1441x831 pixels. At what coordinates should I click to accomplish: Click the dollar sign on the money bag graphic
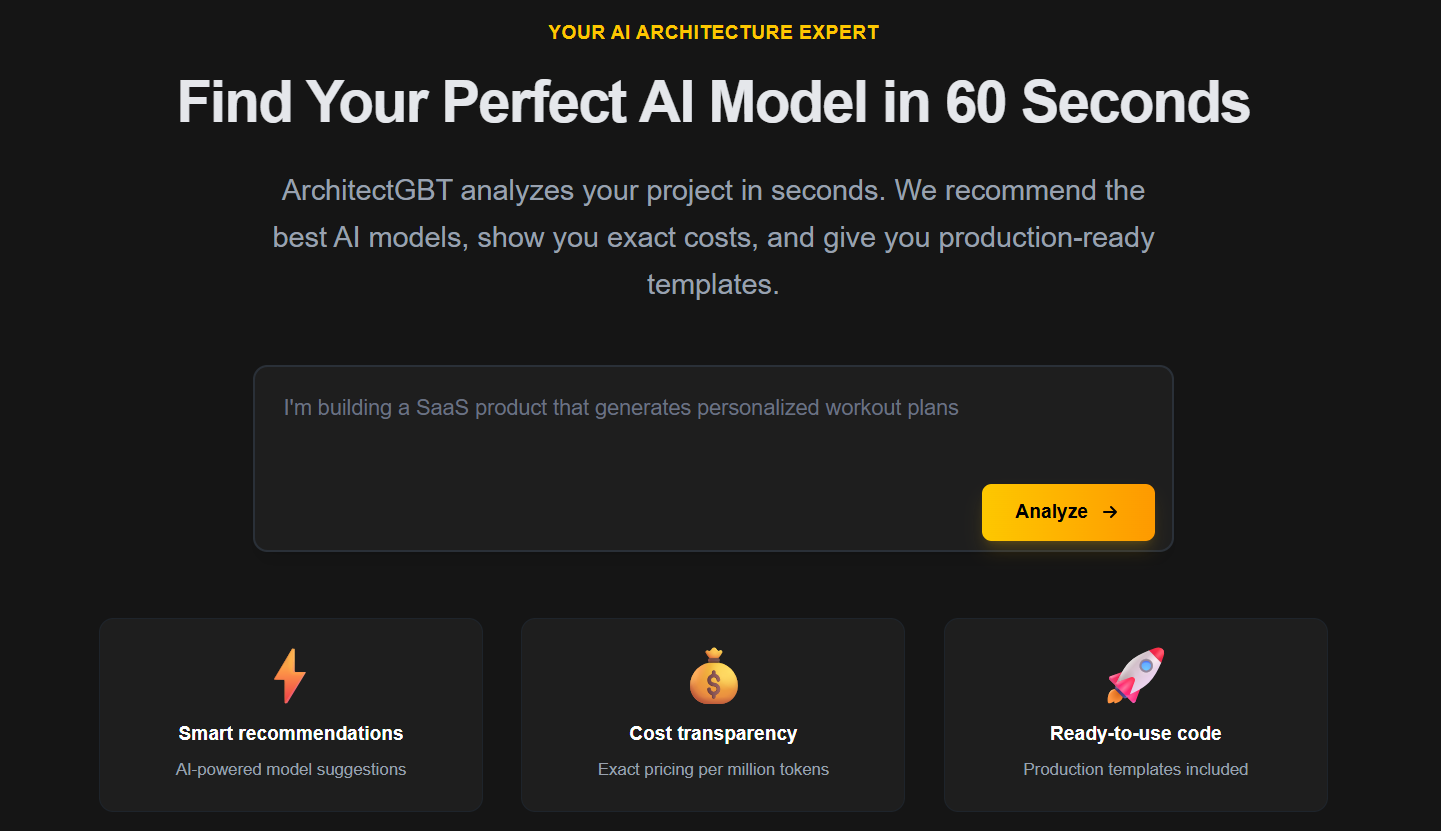click(713, 683)
